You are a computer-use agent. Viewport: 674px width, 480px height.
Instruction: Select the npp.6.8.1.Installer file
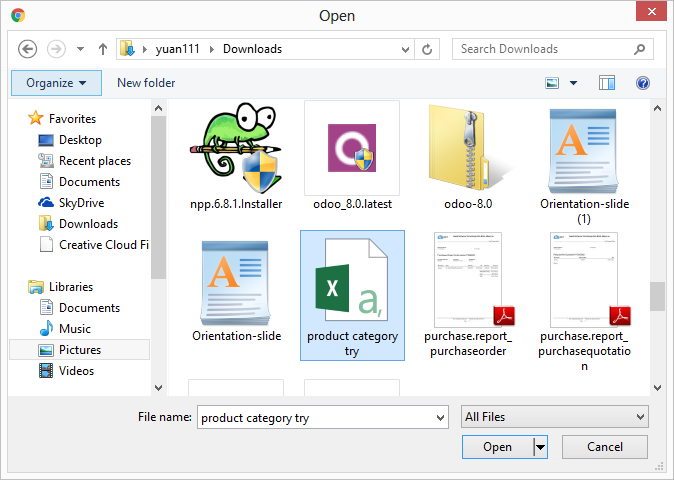point(236,156)
